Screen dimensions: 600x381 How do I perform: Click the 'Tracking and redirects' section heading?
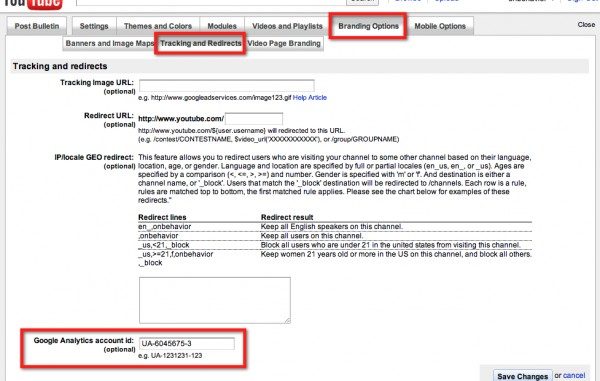60,66
